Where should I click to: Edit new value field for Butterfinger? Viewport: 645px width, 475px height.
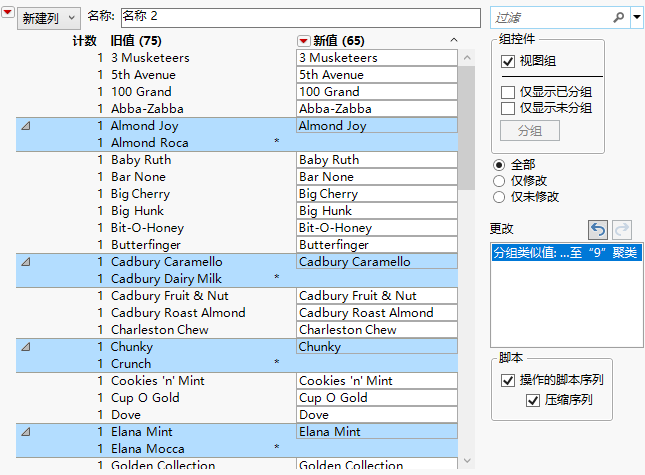[377, 245]
